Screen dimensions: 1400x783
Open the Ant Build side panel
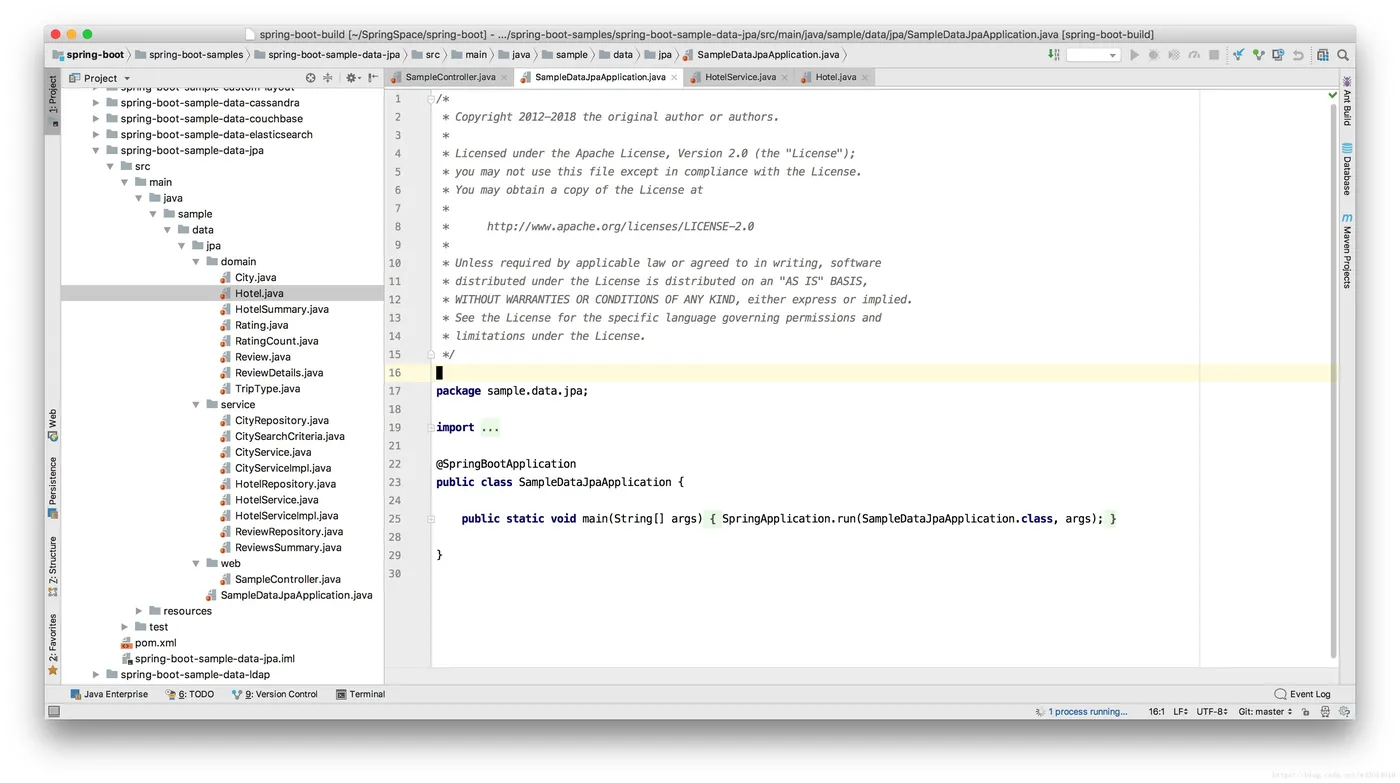coord(1347,103)
